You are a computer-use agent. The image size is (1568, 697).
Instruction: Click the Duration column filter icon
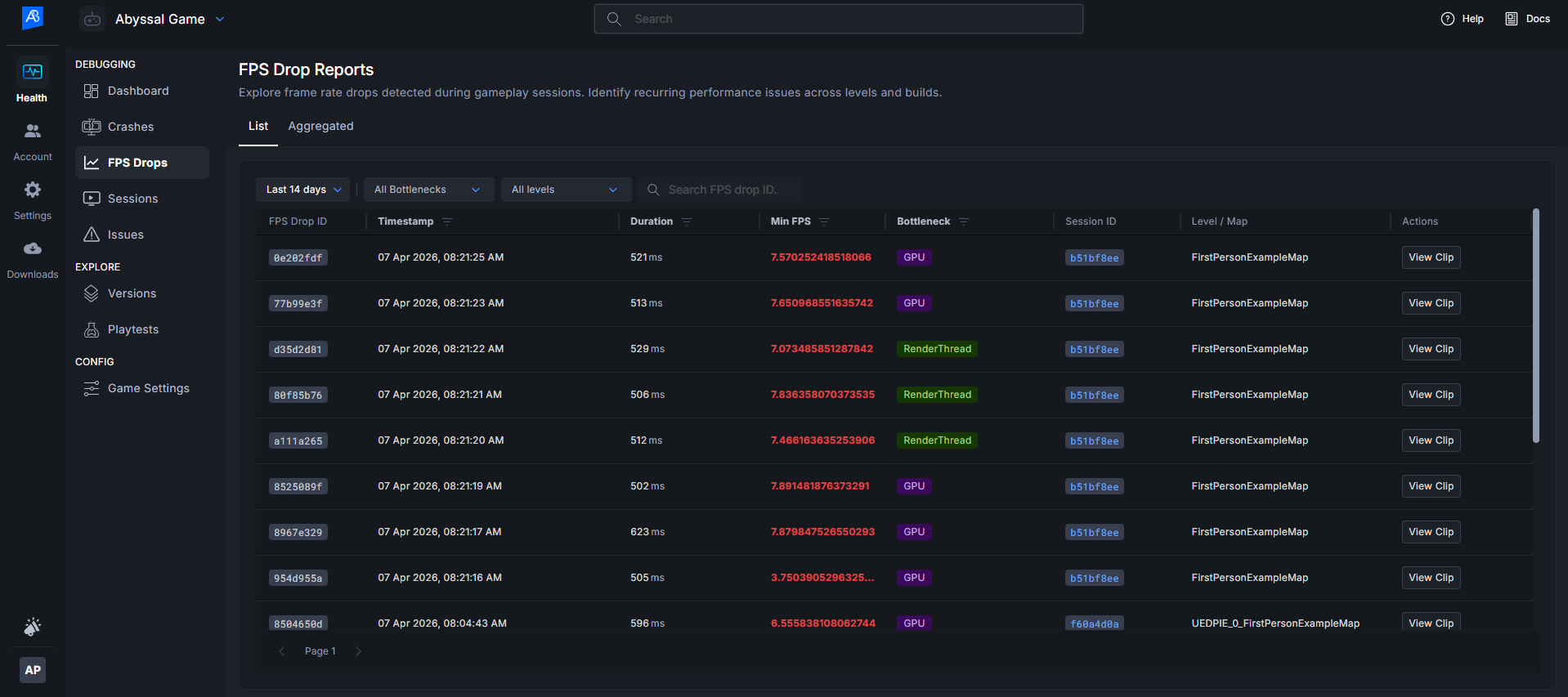[x=687, y=221]
